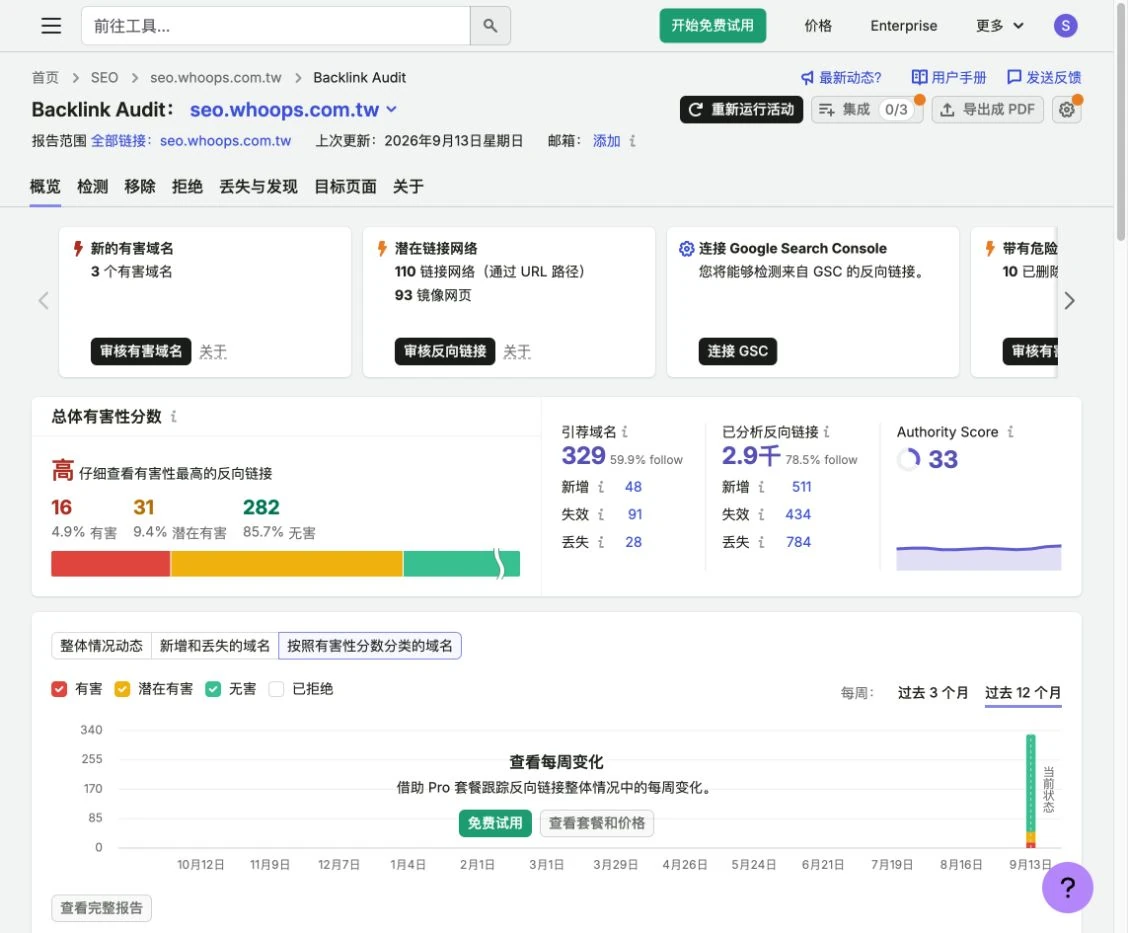Click the 开始免费试用 button
The image size is (1128, 933).
712,26
